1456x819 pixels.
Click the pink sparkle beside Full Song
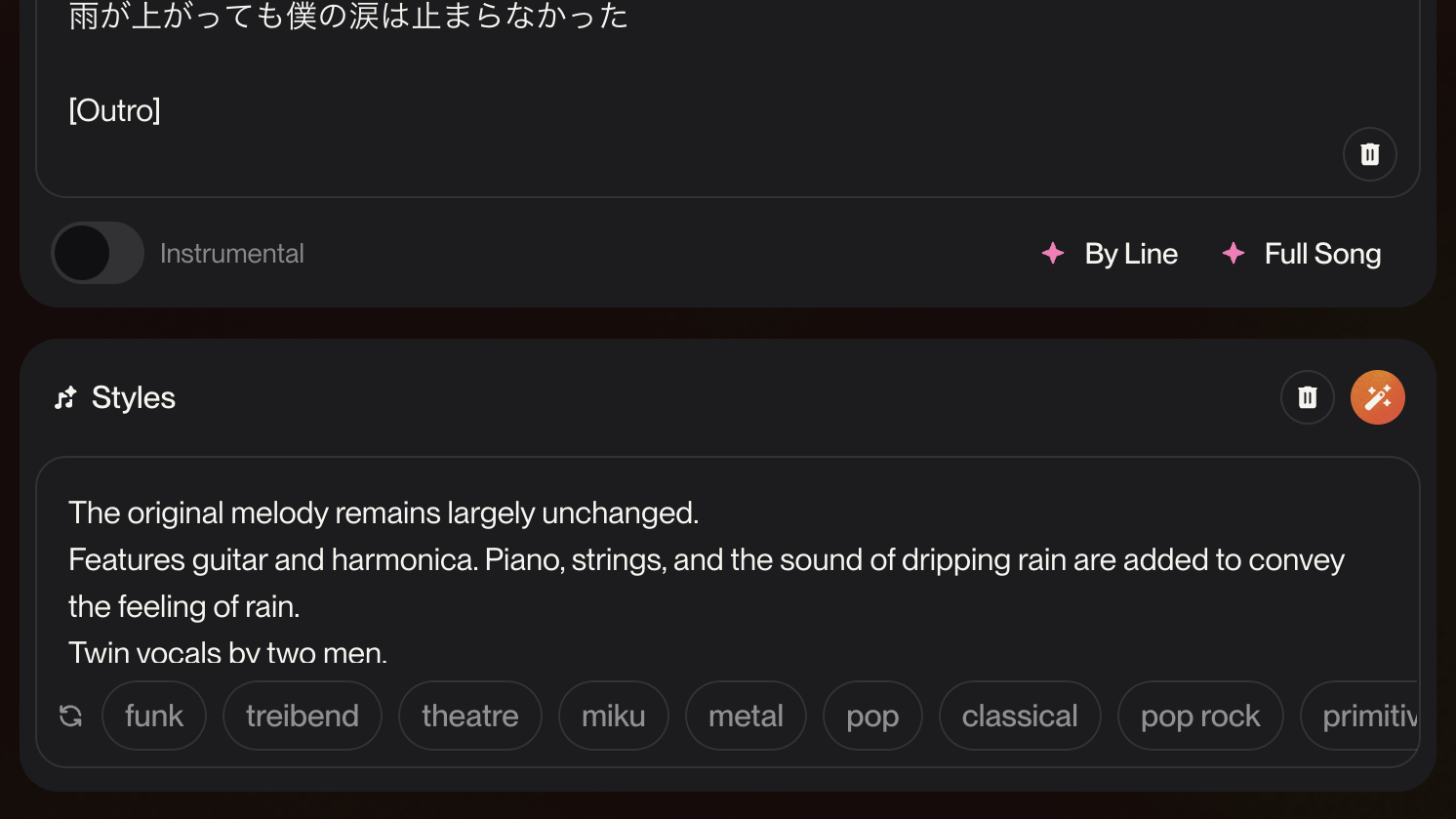pos(1234,254)
